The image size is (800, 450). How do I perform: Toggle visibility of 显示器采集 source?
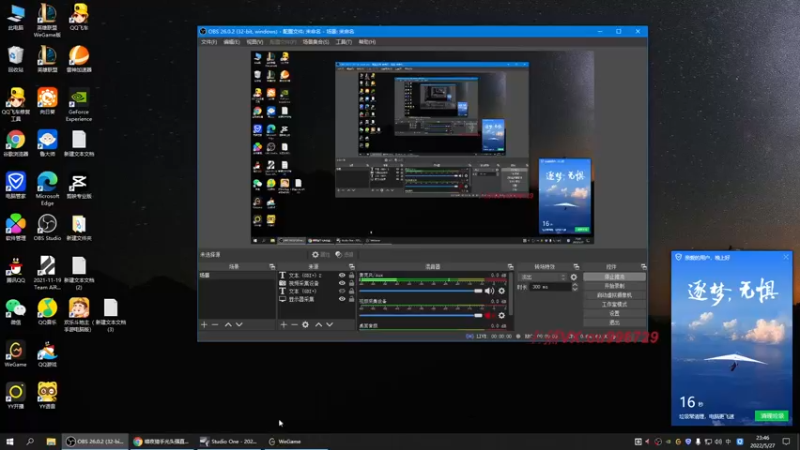coord(342,299)
